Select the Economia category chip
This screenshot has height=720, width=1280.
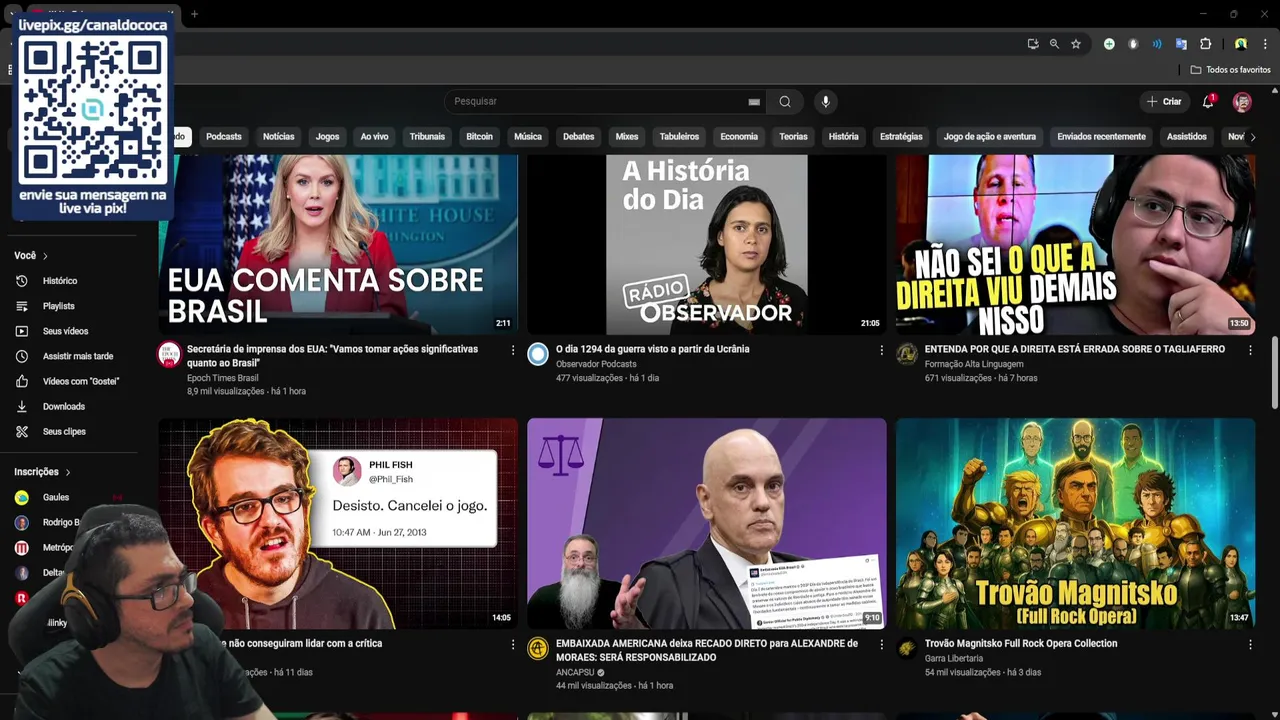pyautogui.click(x=739, y=137)
